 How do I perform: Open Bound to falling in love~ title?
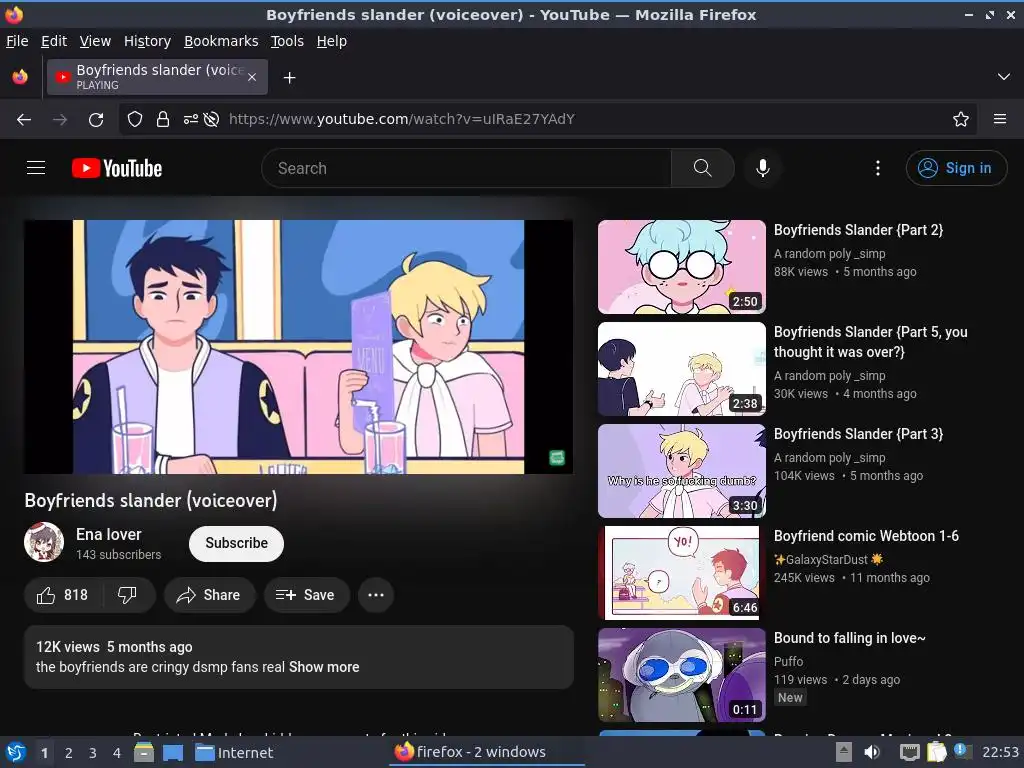(850, 637)
